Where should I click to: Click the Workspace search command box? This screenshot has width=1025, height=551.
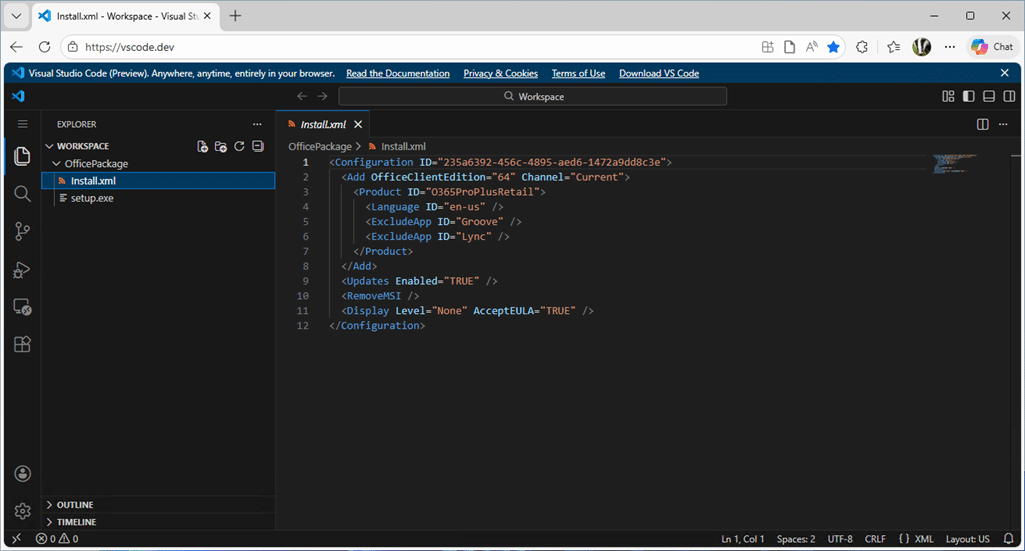[x=532, y=97]
